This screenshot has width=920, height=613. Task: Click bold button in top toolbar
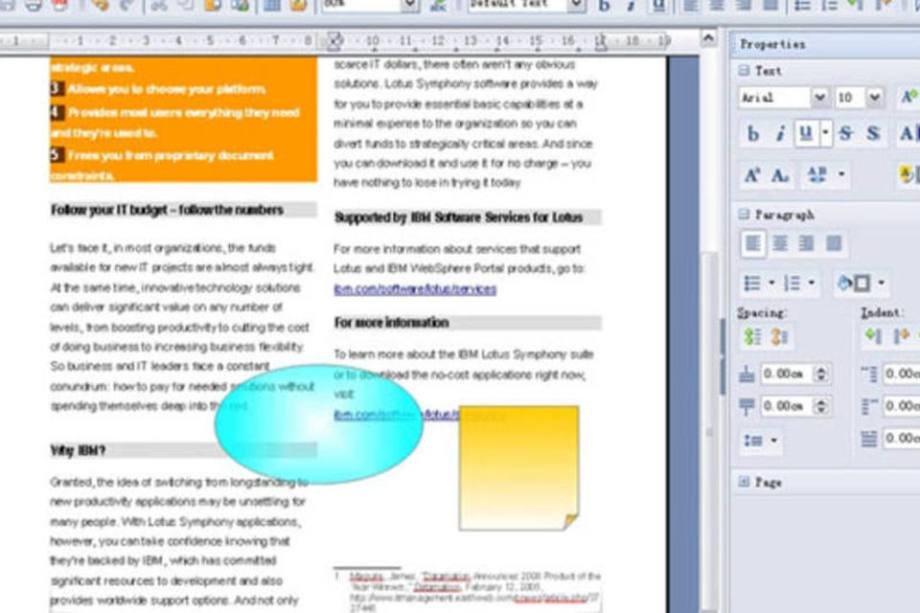pos(604,6)
